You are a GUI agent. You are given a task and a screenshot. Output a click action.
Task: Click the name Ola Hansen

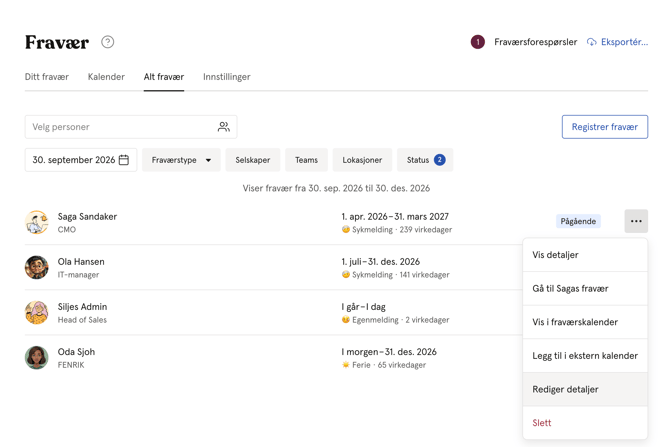[81, 262]
